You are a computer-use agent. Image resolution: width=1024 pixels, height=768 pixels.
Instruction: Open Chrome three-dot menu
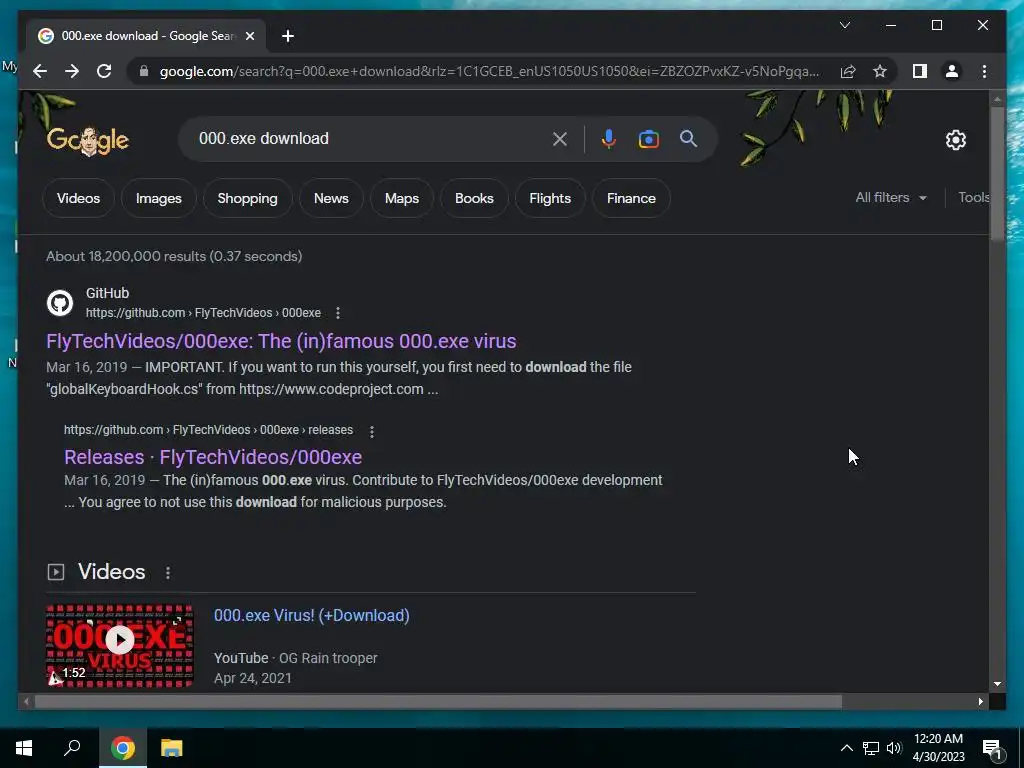click(x=984, y=71)
